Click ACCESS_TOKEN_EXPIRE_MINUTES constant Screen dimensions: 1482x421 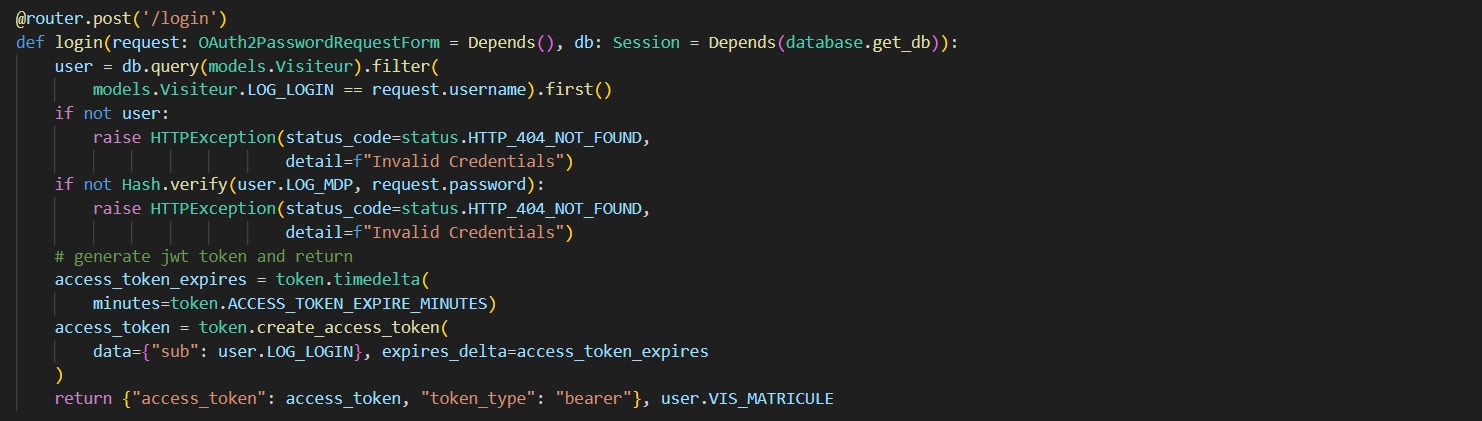click(358, 303)
